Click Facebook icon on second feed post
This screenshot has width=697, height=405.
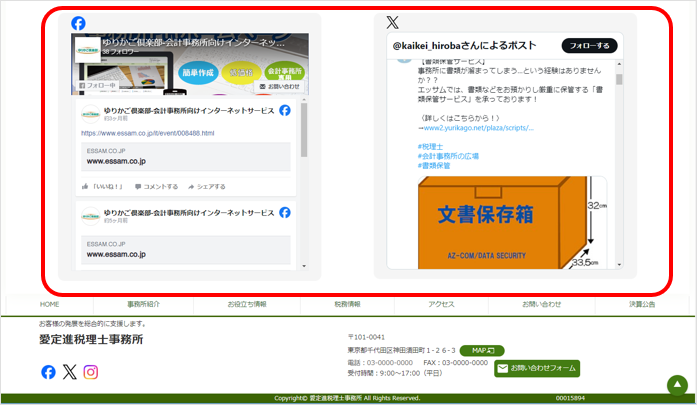pyautogui.click(x=285, y=213)
